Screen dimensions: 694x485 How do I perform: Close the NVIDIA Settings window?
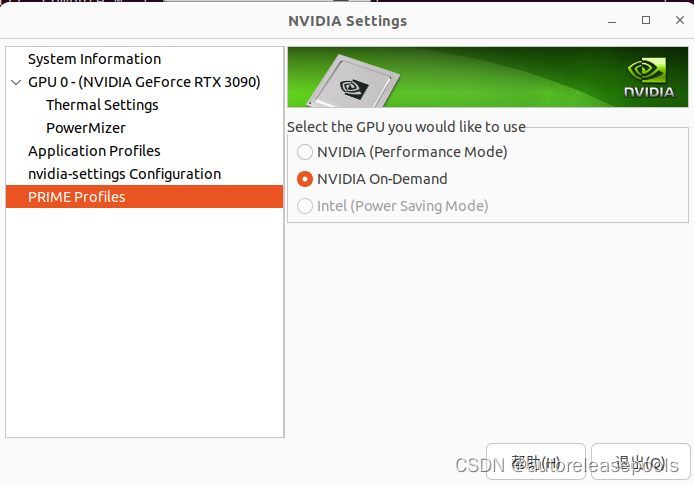(680, 20)
